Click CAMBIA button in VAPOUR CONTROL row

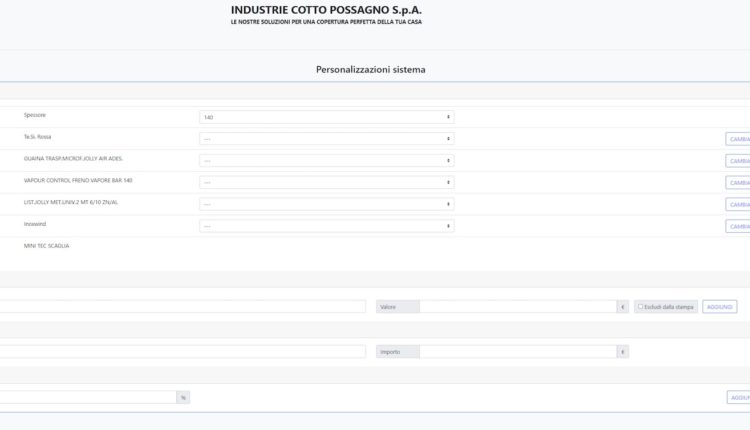[x=738, y=183]
